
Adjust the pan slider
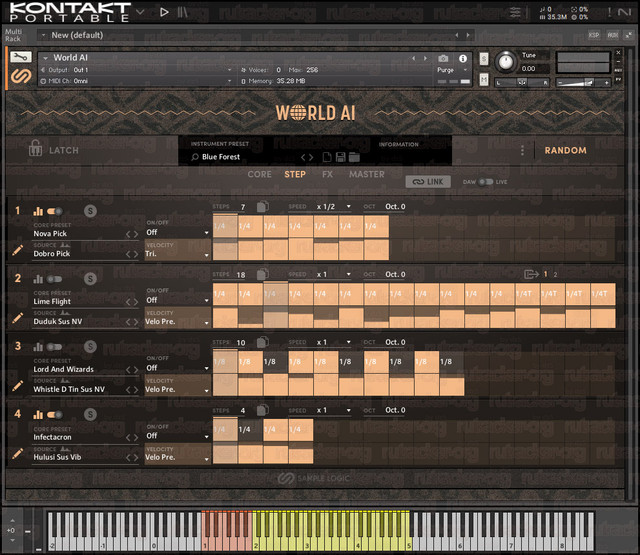(x=522, y=82)
